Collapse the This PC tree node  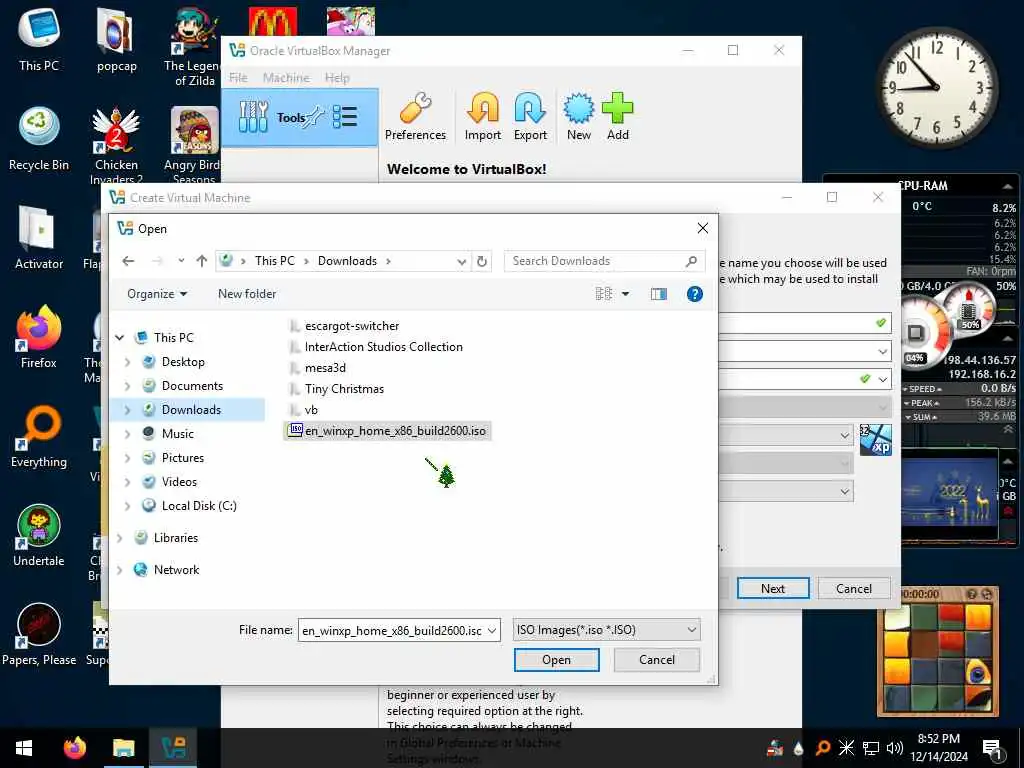click(120, 338)
